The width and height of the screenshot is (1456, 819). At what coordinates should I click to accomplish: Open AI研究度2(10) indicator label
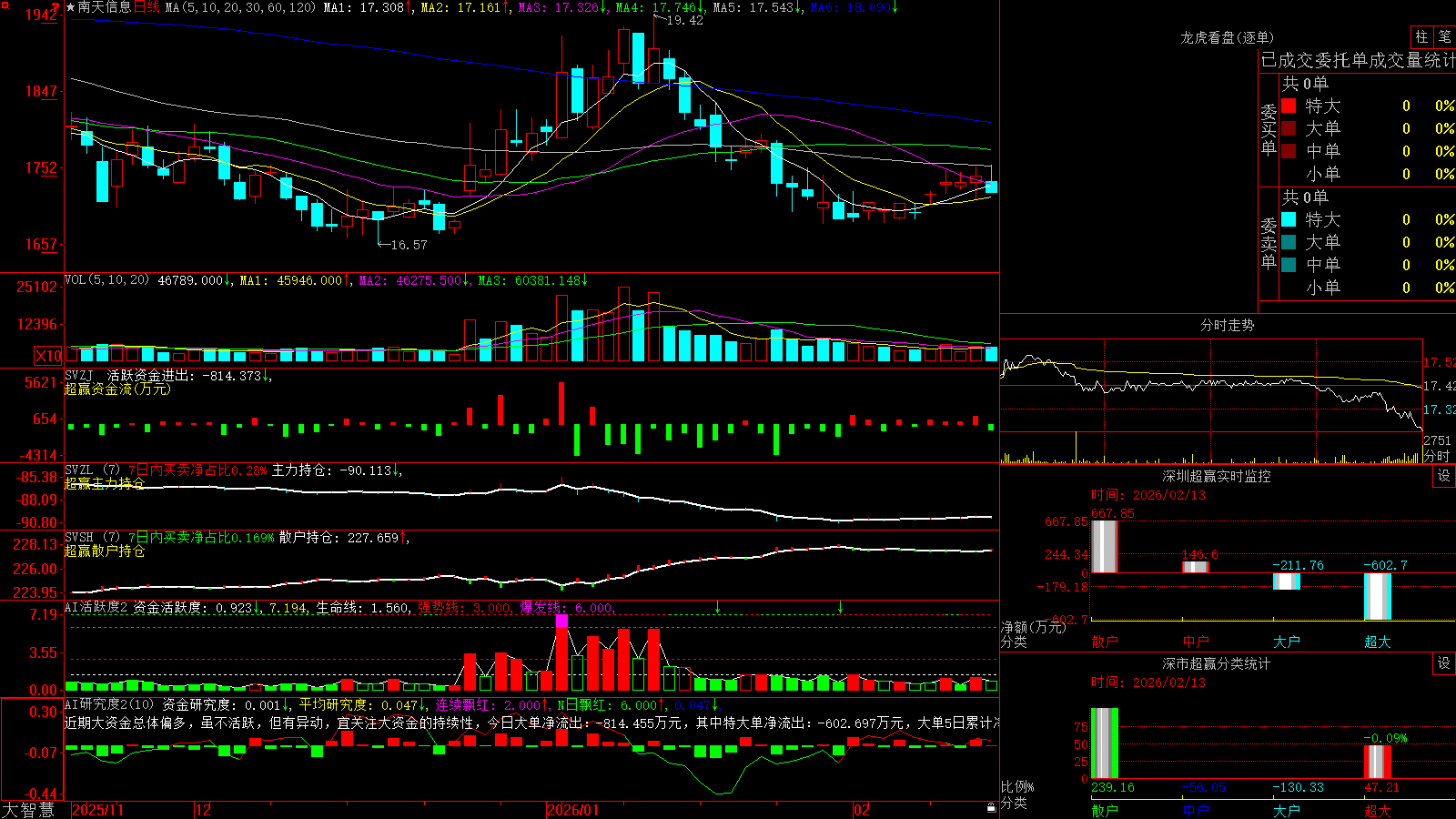tap(109, 704)
